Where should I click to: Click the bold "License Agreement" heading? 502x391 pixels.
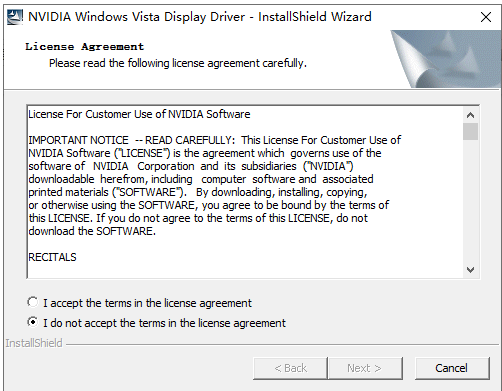[x=85, y=47]
